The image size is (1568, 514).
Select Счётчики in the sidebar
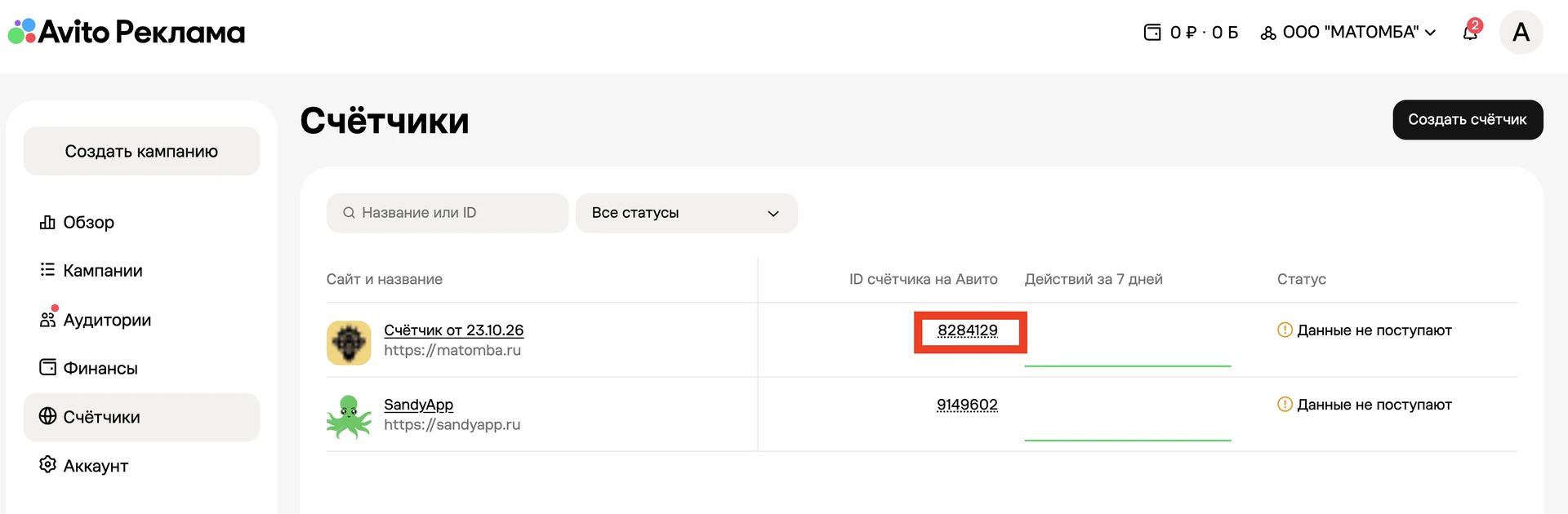pos(141,417)
